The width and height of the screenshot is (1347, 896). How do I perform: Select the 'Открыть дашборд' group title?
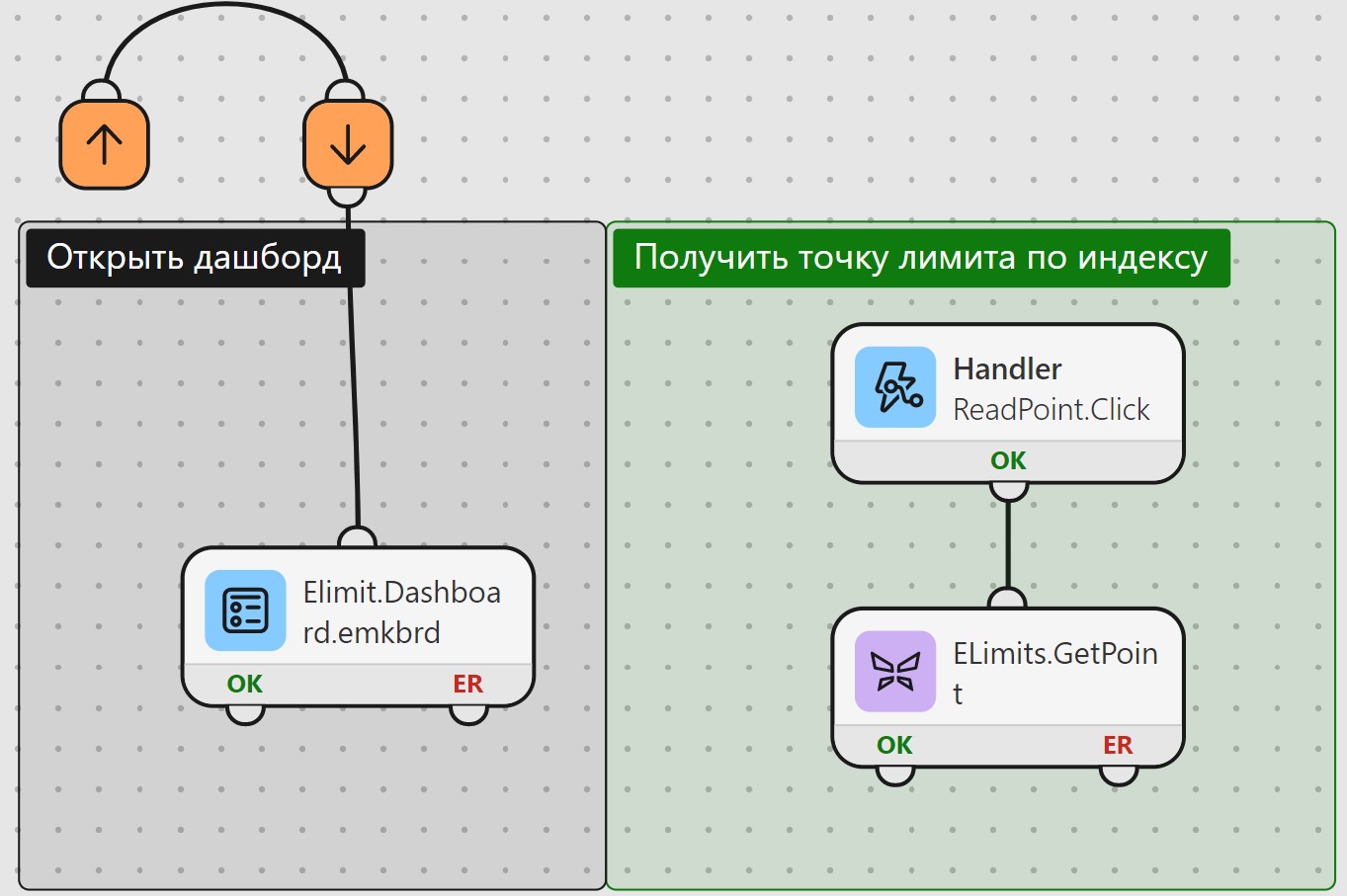click(x=195, y=258)
